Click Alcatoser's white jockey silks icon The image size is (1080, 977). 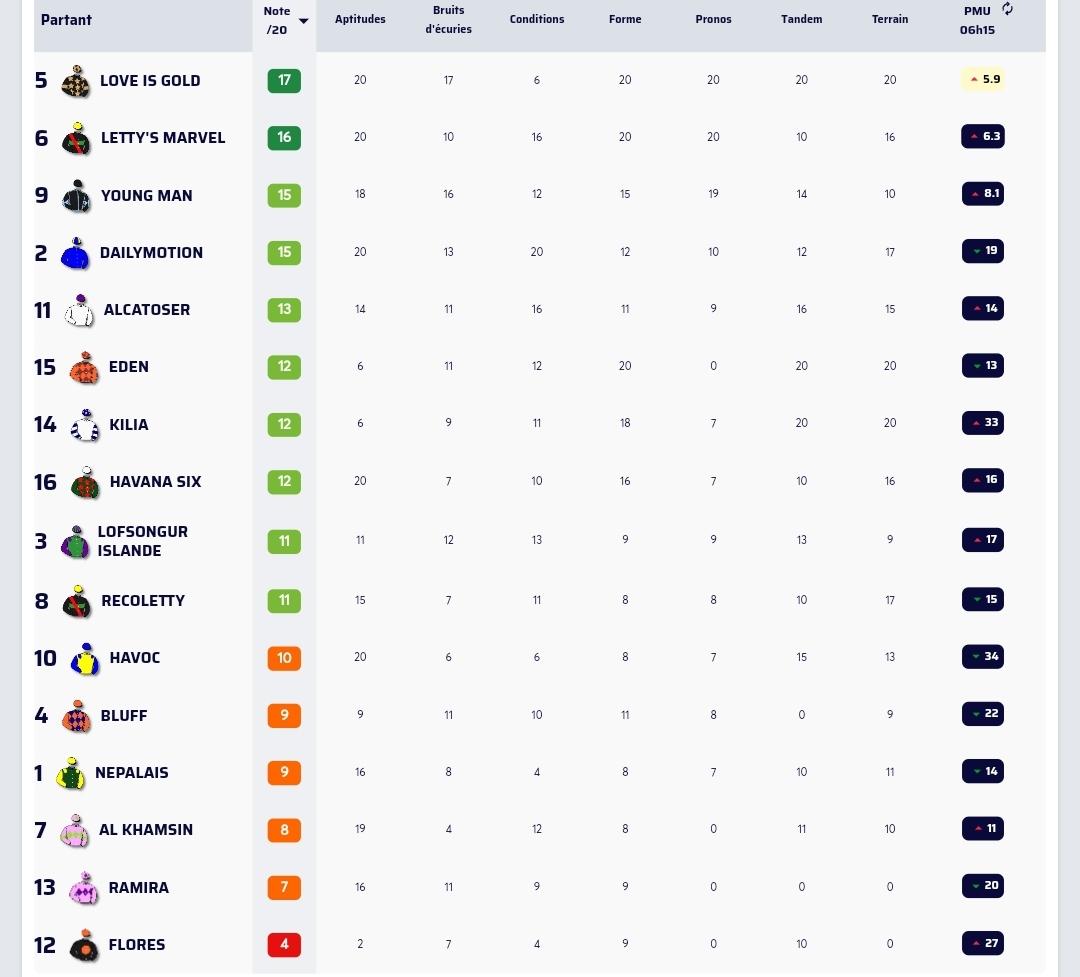pyautogui.click(x=79, y=311)
